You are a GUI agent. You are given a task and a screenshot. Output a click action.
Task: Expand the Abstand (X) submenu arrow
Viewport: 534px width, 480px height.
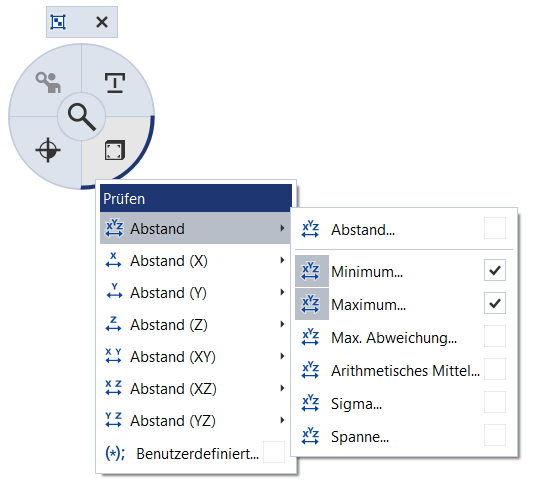click(282, 261)
